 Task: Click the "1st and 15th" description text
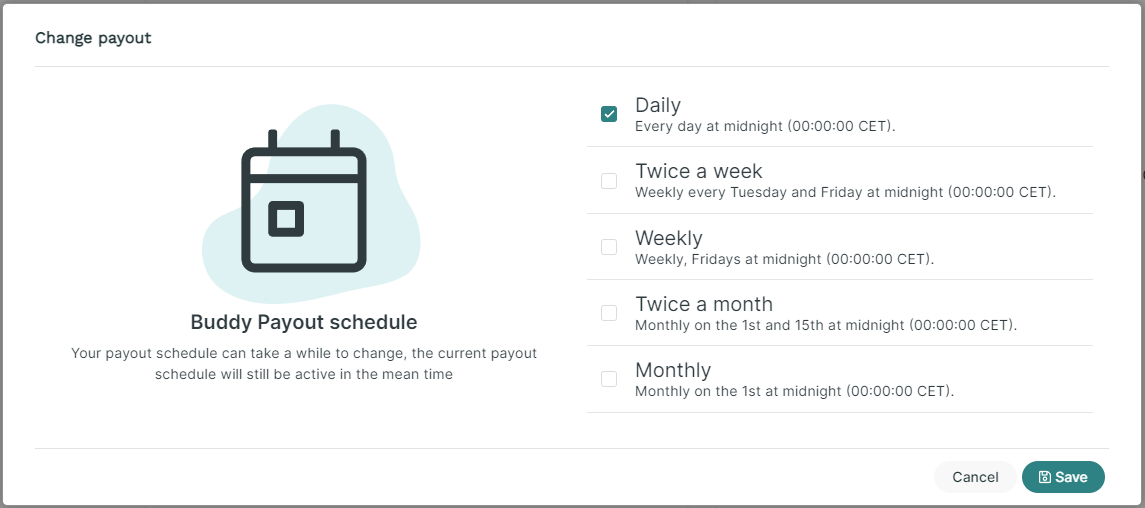click(826, 325)
